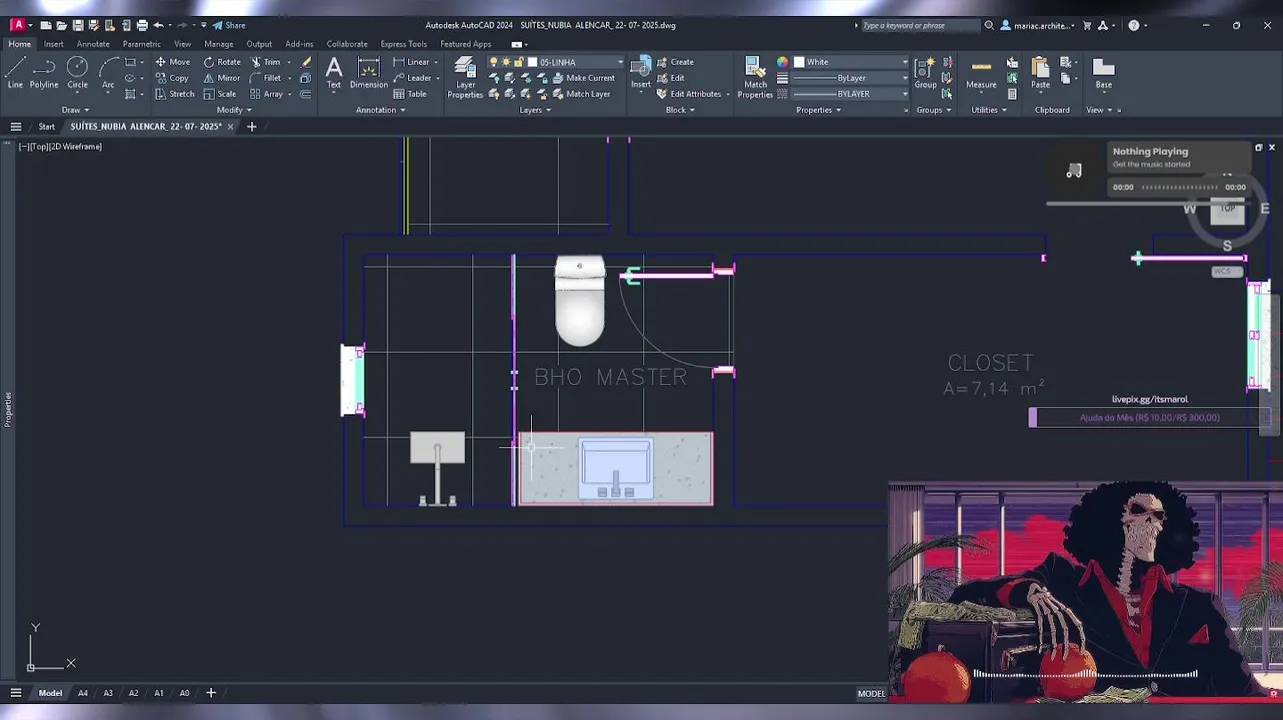Click the Rotate command
Screen dimensions: 1283x720
pyautogui.click(x=222, y=62)
